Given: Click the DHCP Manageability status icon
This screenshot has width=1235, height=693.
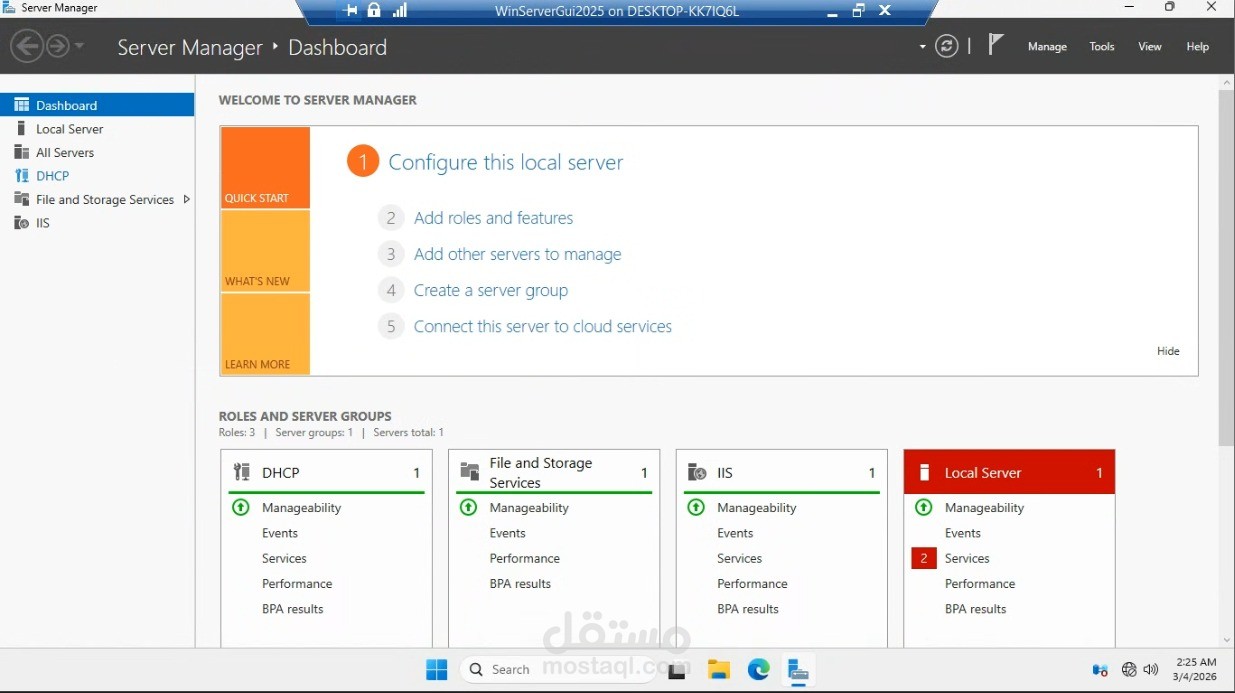Looking at the screenshot, I should (241, 507).
